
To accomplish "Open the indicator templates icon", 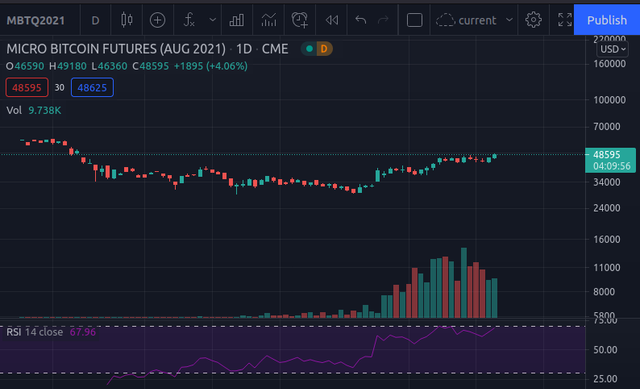I will 269,20.
